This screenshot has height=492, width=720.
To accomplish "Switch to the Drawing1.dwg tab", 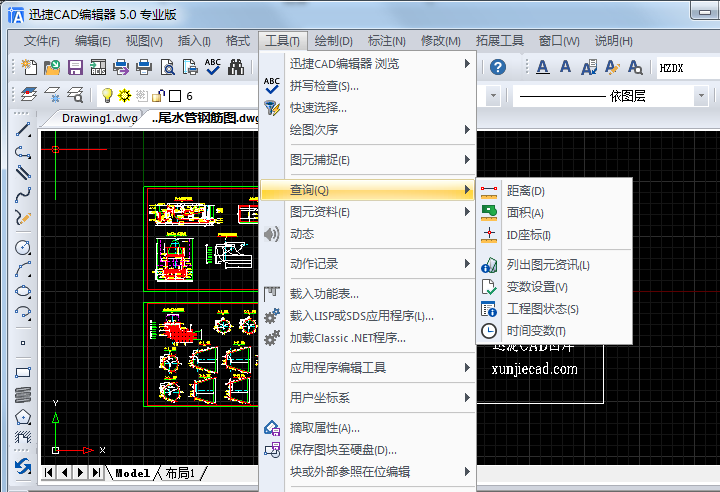I will click(x=99, y=118).
